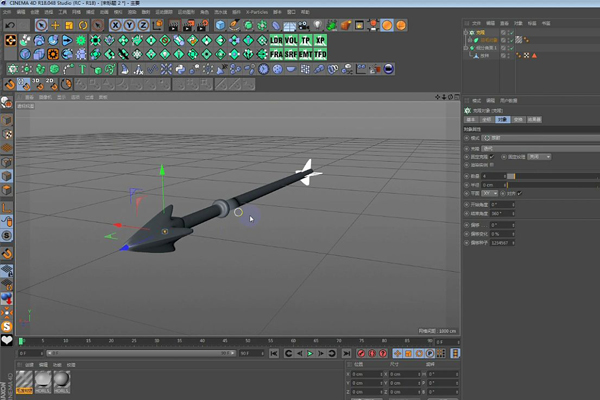Click the LDR plugin icon
600x400 pixels.
(x=277, y=40)
